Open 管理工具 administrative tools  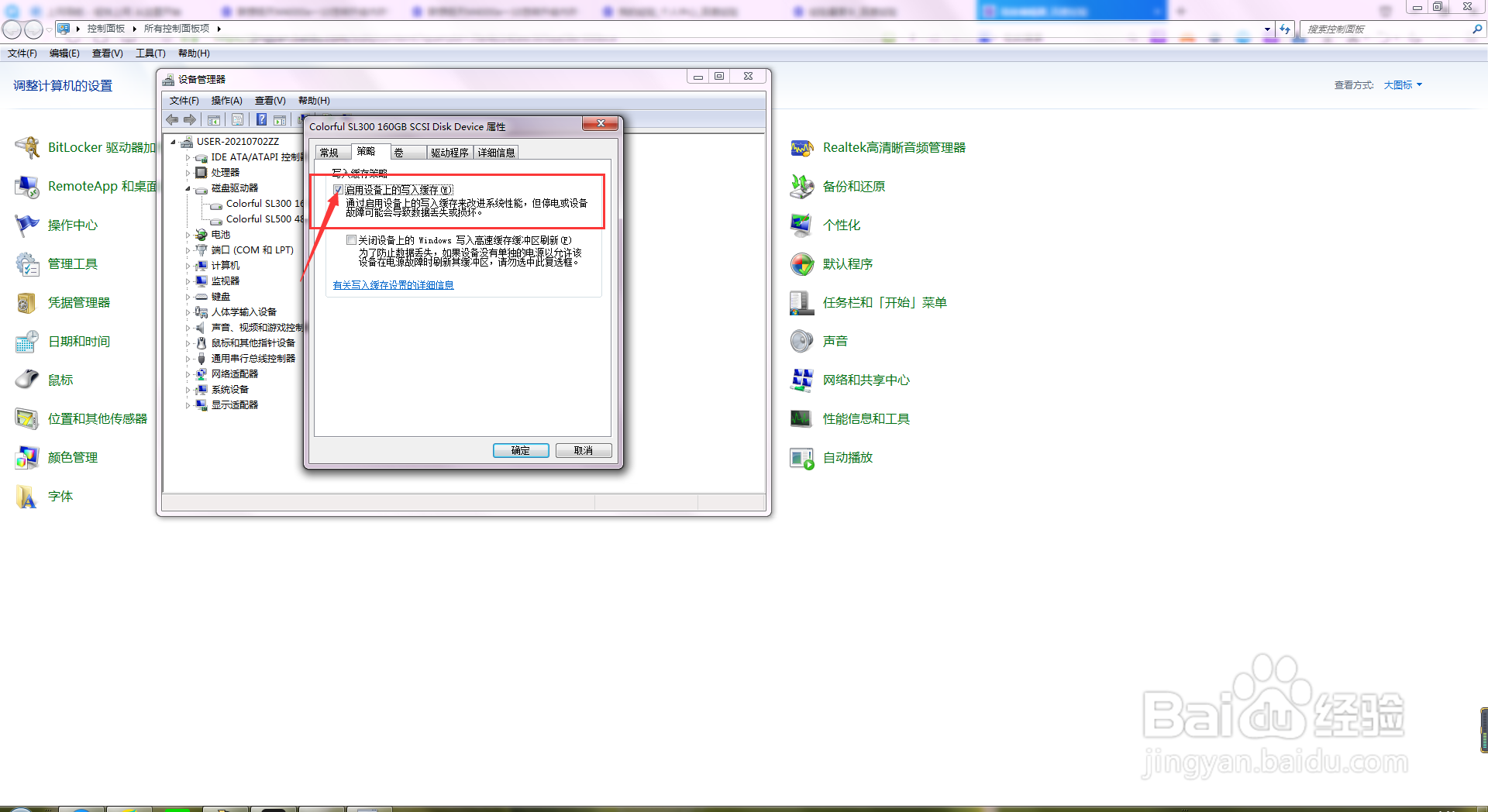tap(57, 263)
